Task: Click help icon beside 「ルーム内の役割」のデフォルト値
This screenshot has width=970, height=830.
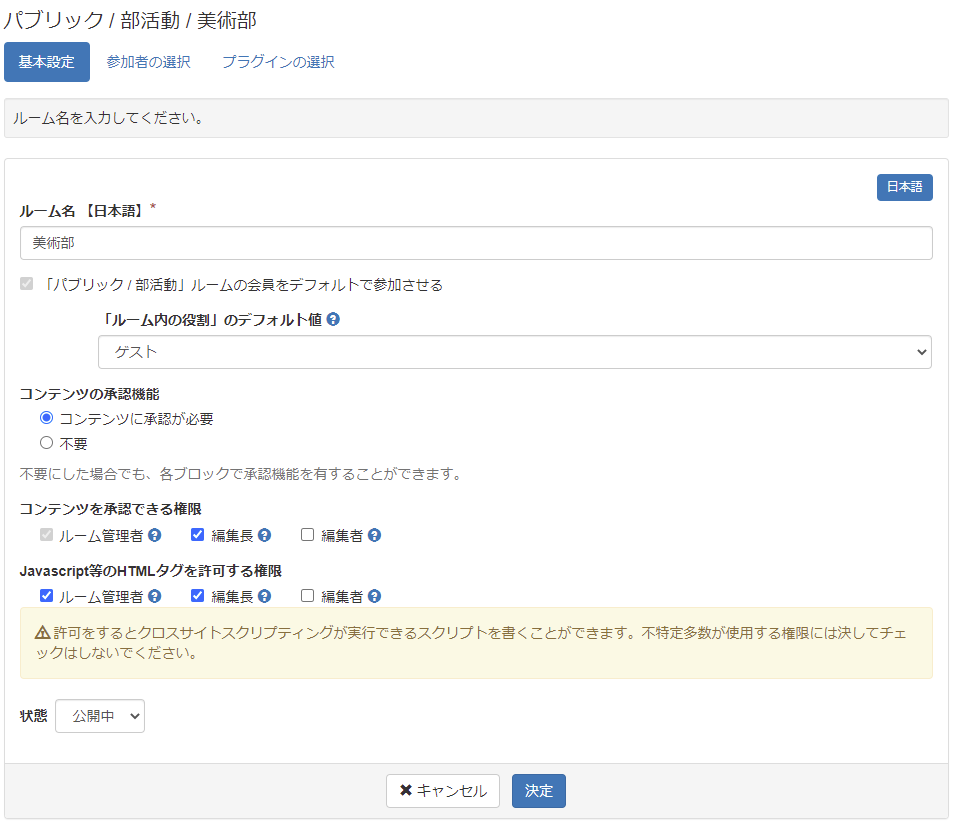Action: click(x=333, y=320)
